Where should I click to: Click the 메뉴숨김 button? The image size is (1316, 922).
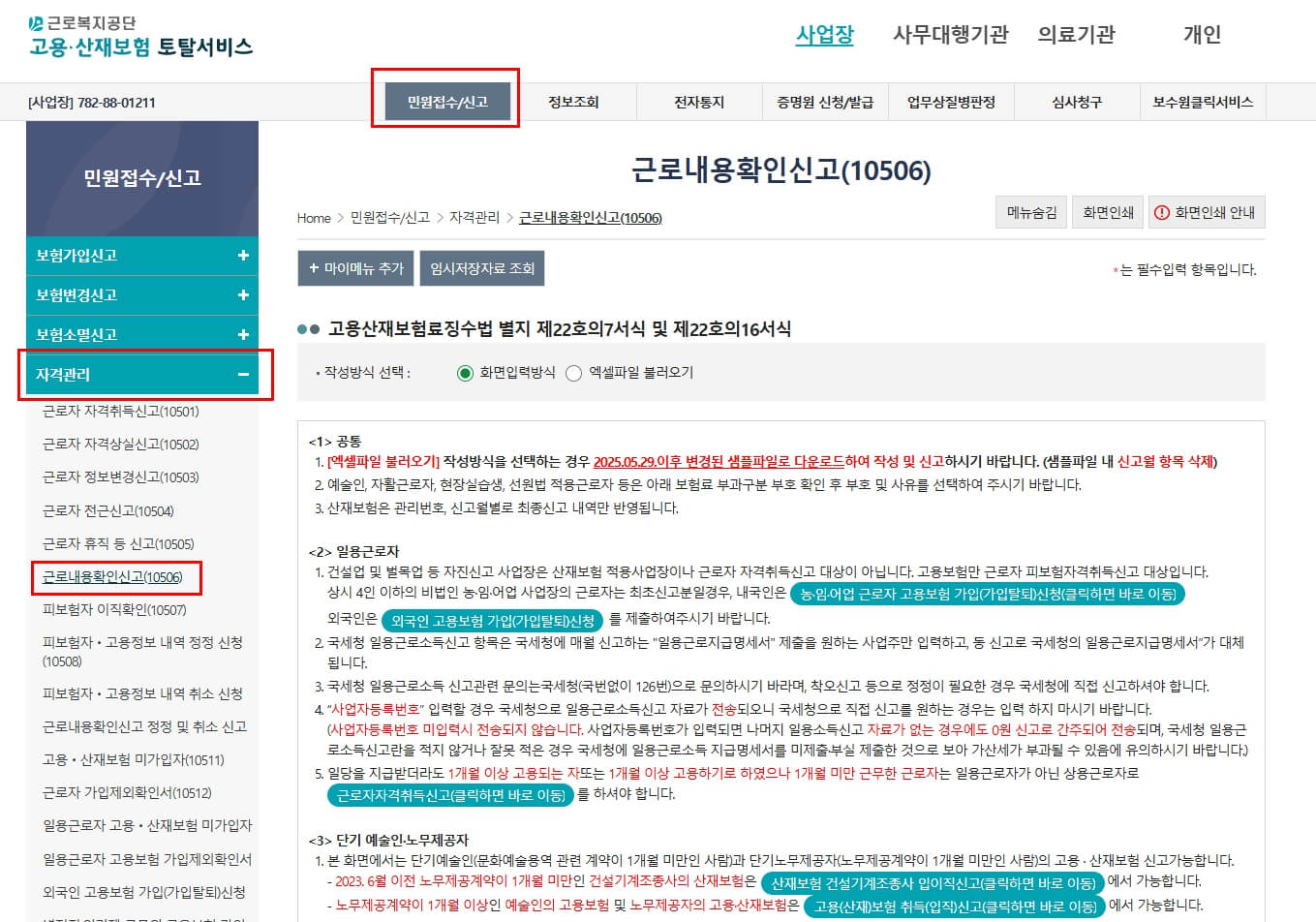pyautogui.click(x=1031, y=212)
